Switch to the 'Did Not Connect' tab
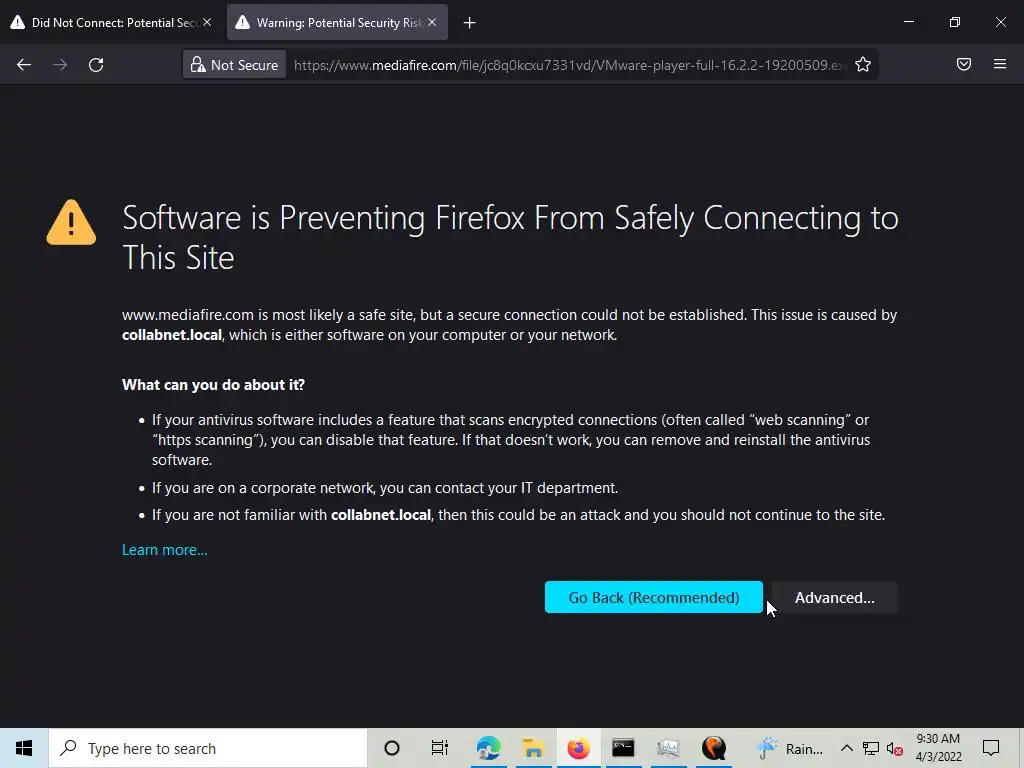 111,22
